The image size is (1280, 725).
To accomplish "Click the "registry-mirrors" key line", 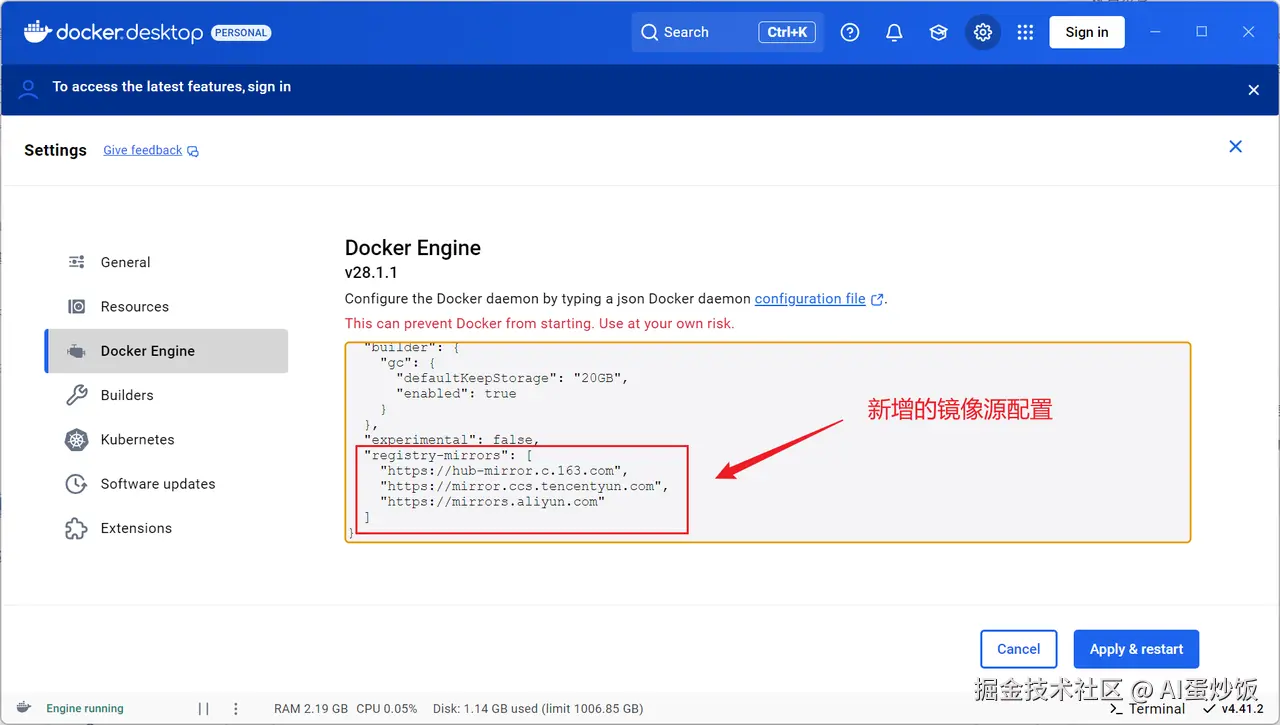I will (x=448, y=455).
